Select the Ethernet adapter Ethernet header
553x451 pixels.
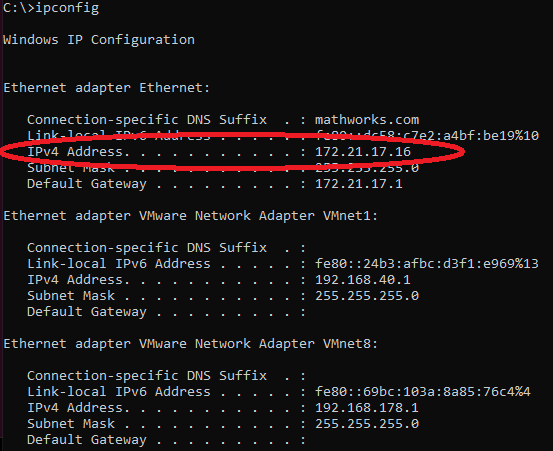click(107, 87)
